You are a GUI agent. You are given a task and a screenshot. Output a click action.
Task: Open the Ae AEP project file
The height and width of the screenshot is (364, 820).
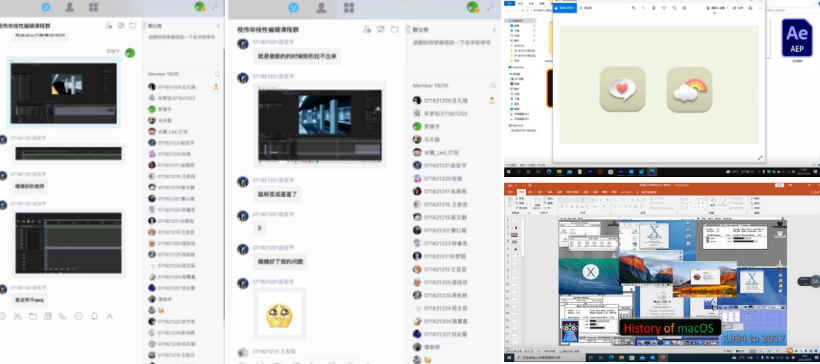coord(797,38)
